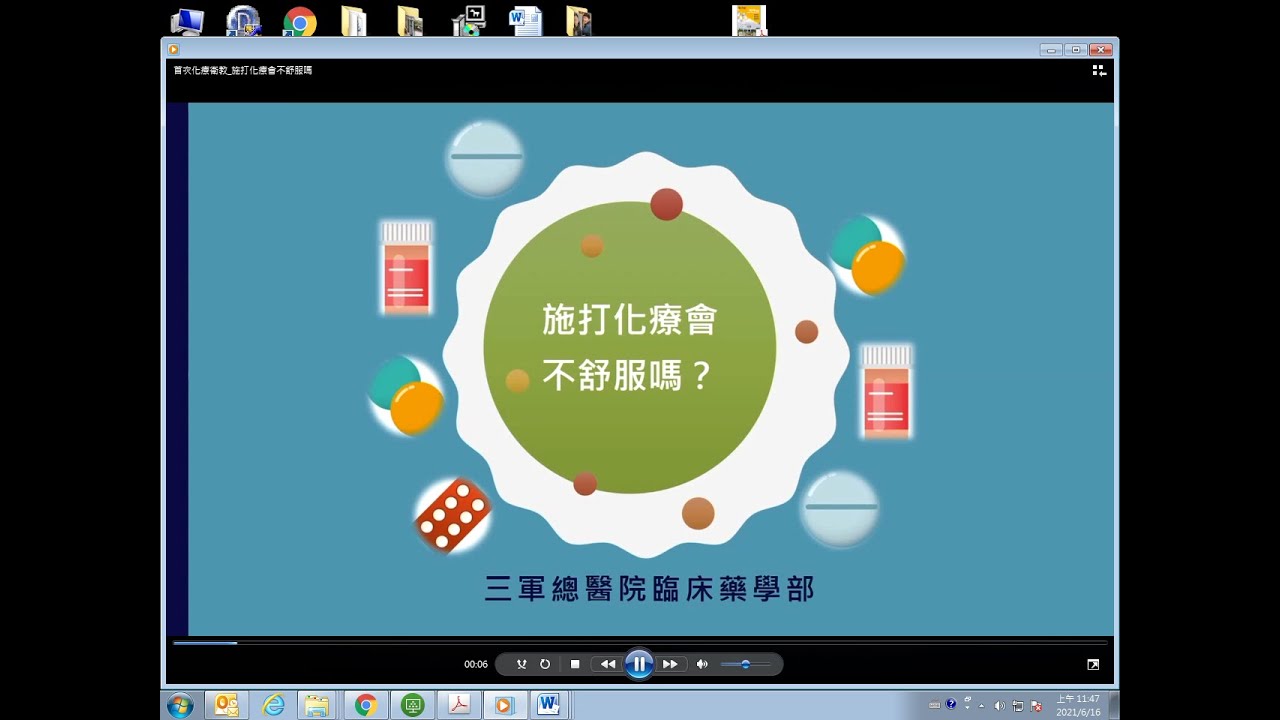Open the clock showing 11:47

point(1078,705)
